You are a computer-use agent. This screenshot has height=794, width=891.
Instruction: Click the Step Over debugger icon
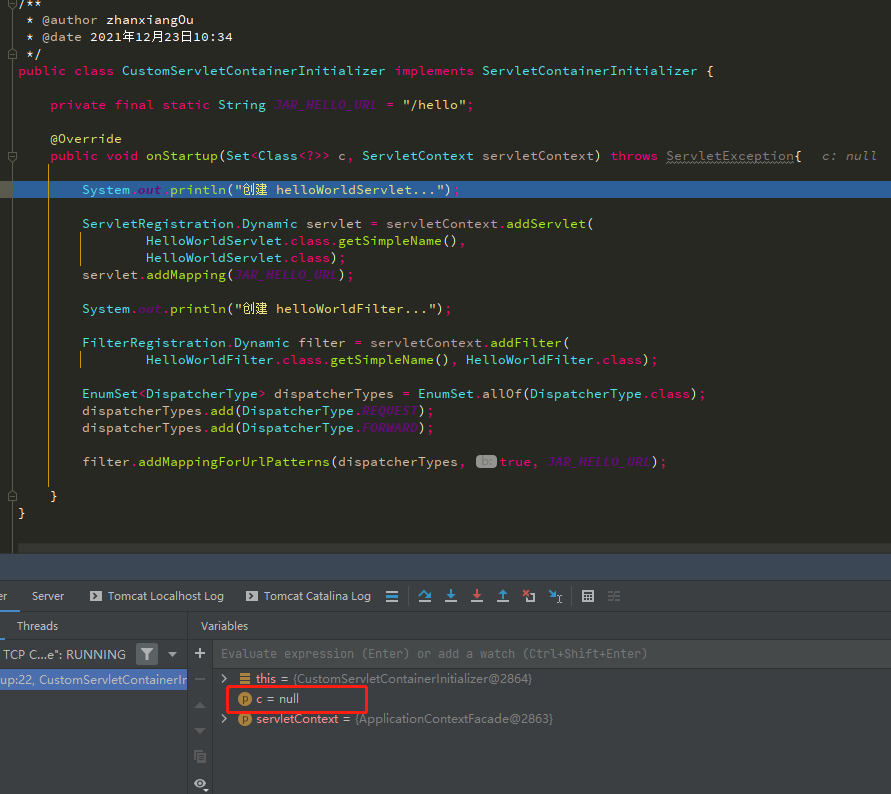[x=424, y=596]
